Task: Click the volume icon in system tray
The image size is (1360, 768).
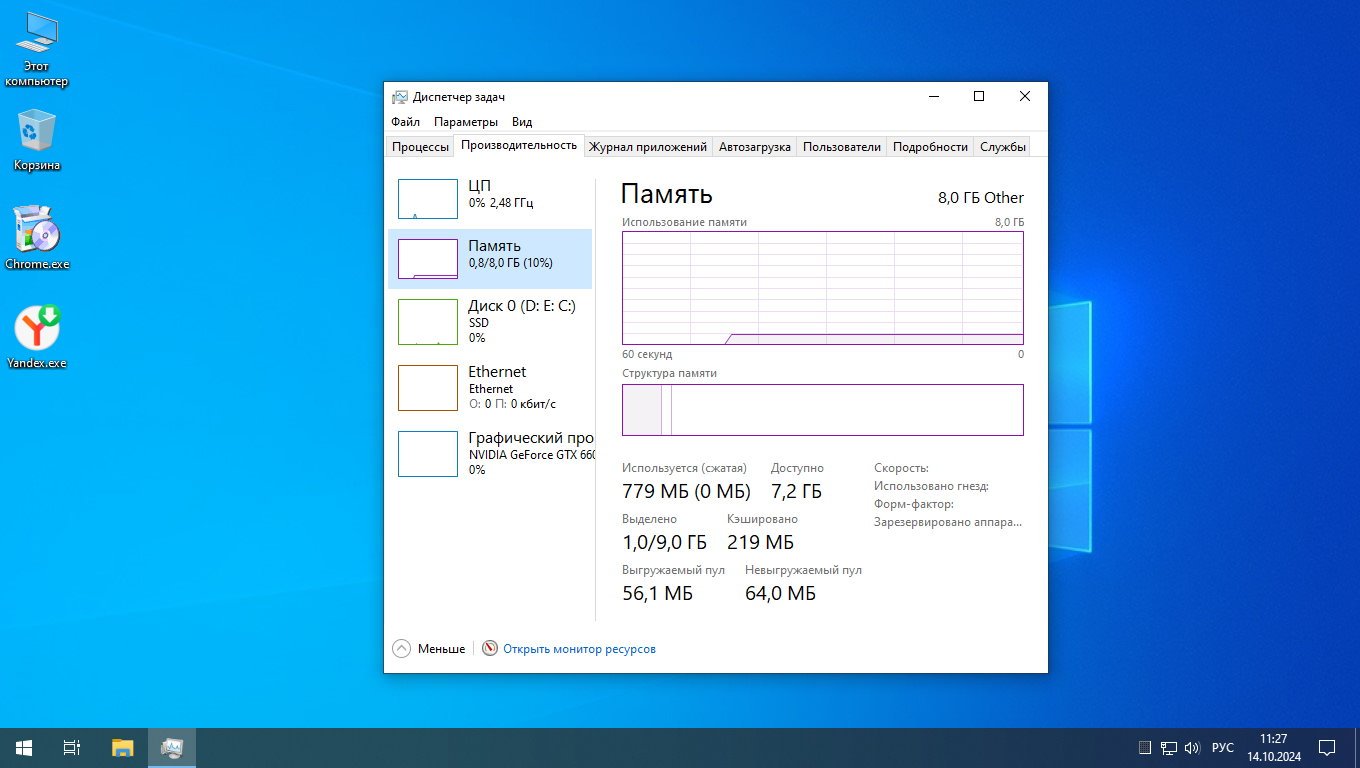Action: point(1191,748)
